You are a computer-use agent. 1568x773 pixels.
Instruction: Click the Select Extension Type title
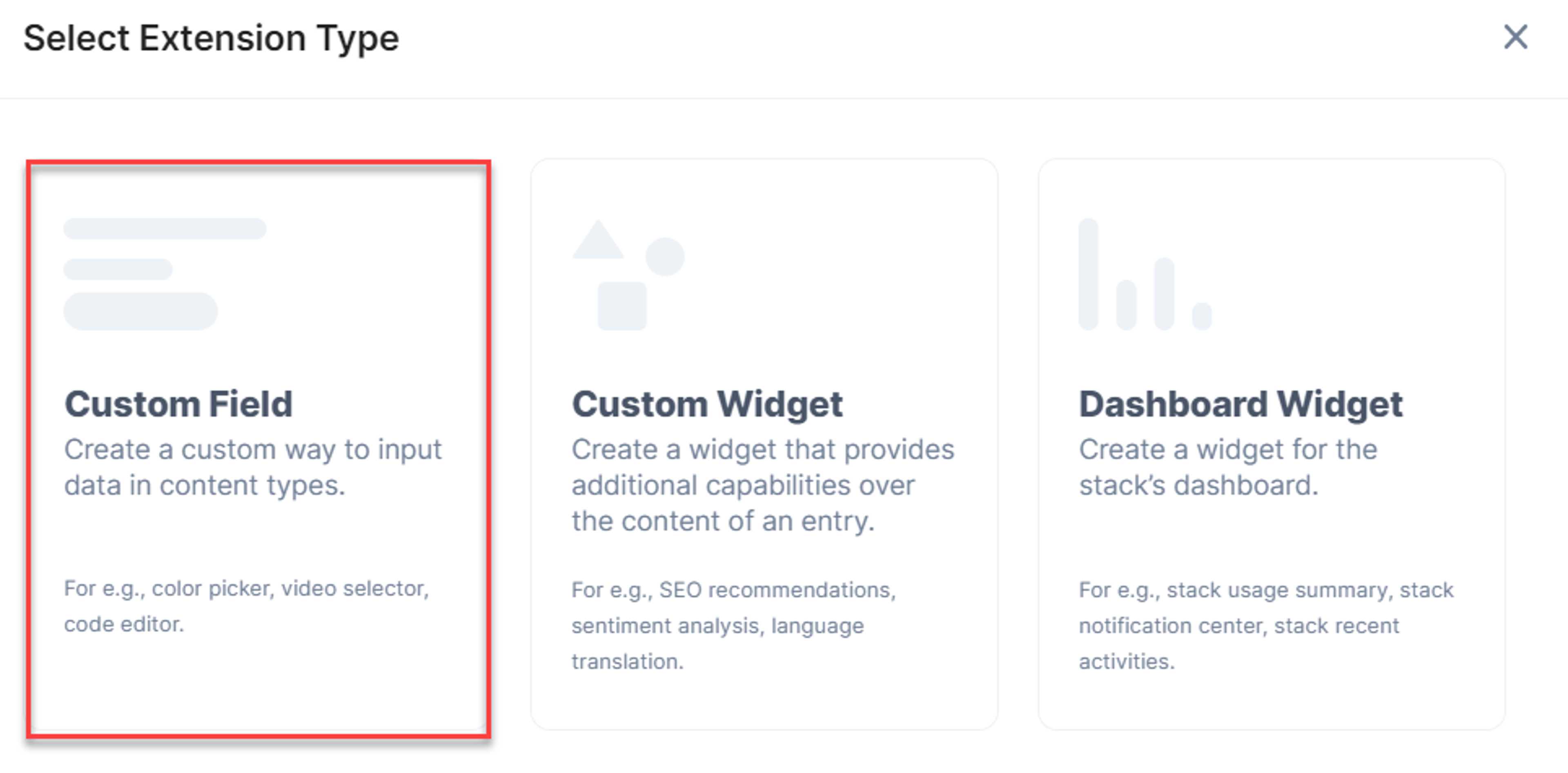click(211, 38)
